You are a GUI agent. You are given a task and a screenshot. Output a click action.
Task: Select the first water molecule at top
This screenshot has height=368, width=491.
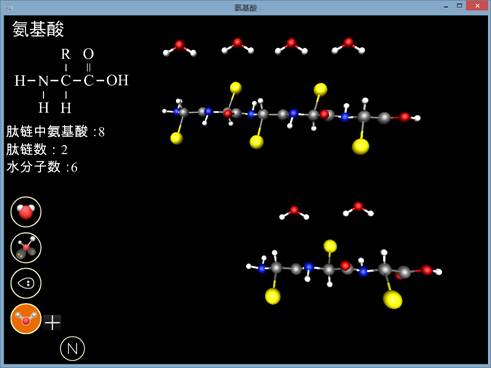[180, 48]
